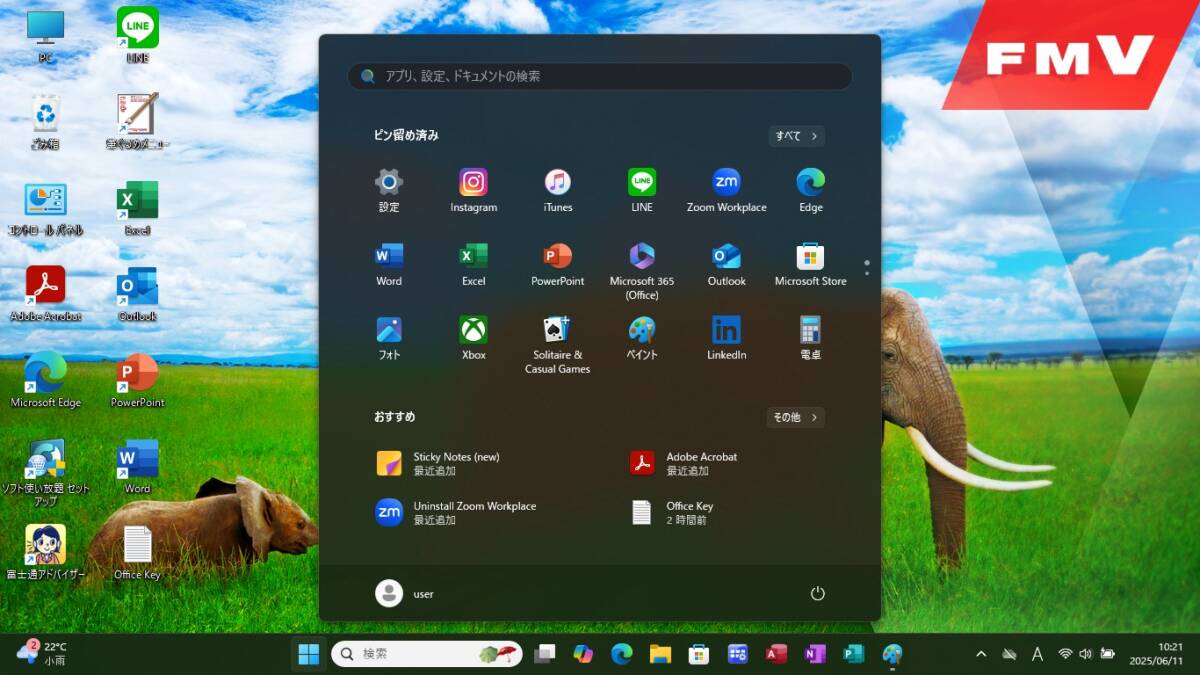Expand all apps with すべて button

click(796, 136)
